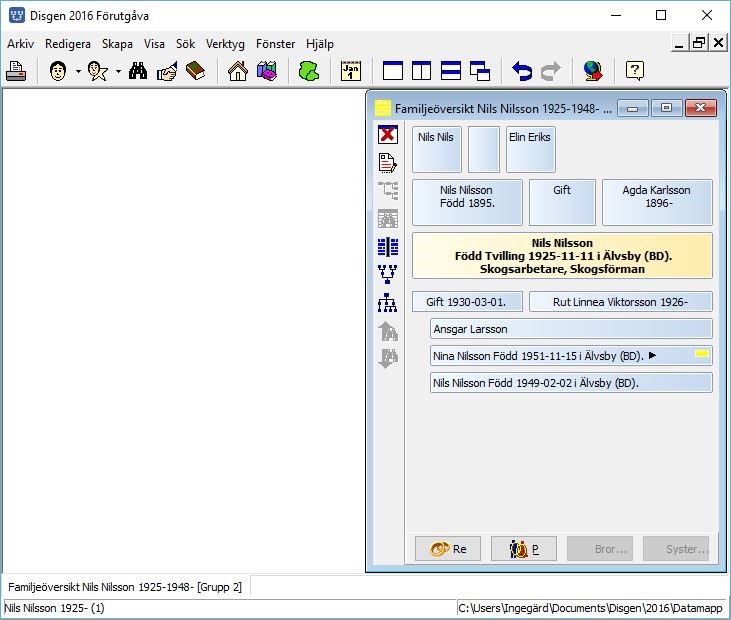This screenshot has height=620, width=731.
Task: Select the single window layout icon
Action: (393, 71)
